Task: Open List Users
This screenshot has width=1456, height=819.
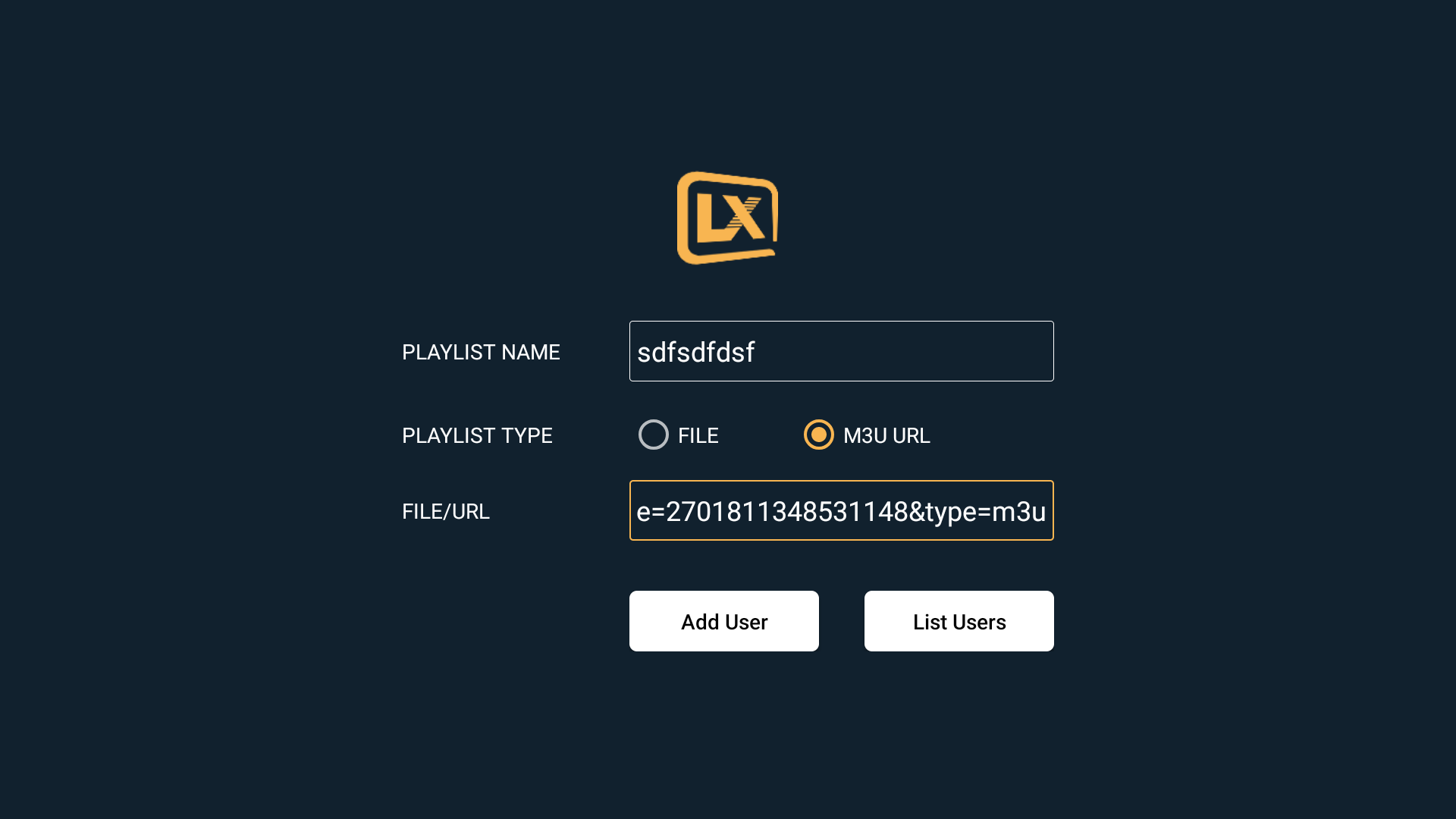Action: point(959,621)
